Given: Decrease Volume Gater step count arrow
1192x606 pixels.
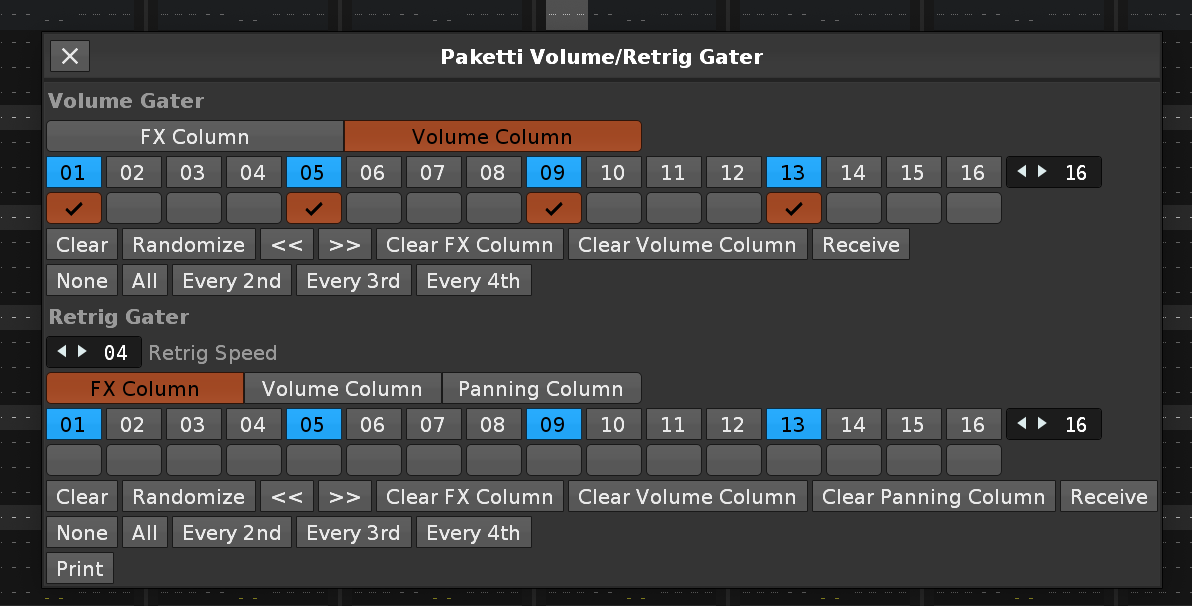Looking at the screenshot, I should coord(1022,172).
